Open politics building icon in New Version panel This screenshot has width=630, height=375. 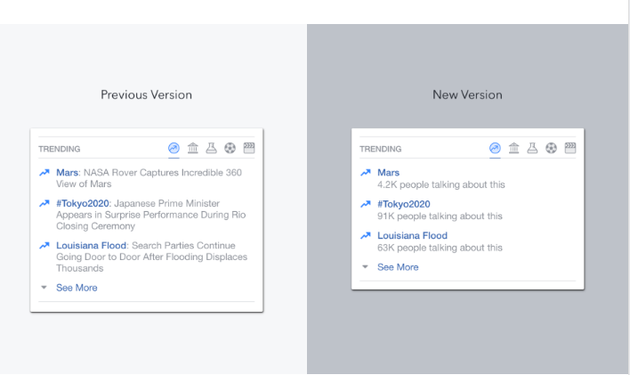pyautogui.click(x=514, y=148)
